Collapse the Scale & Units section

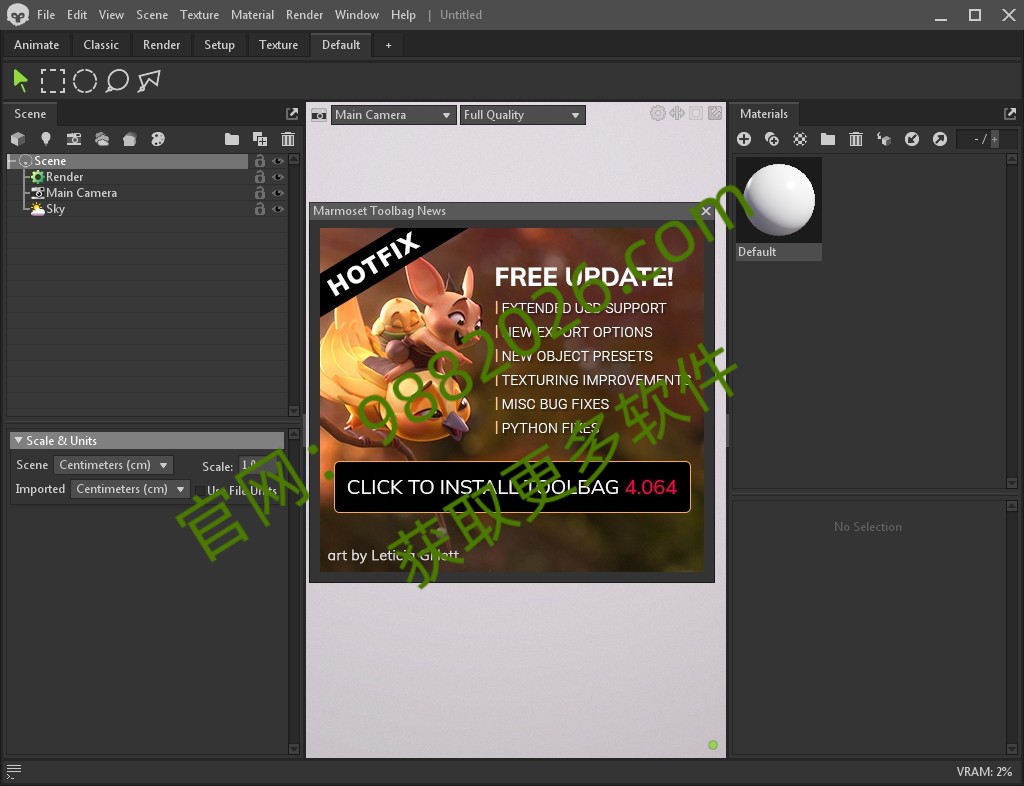(18, 441)
